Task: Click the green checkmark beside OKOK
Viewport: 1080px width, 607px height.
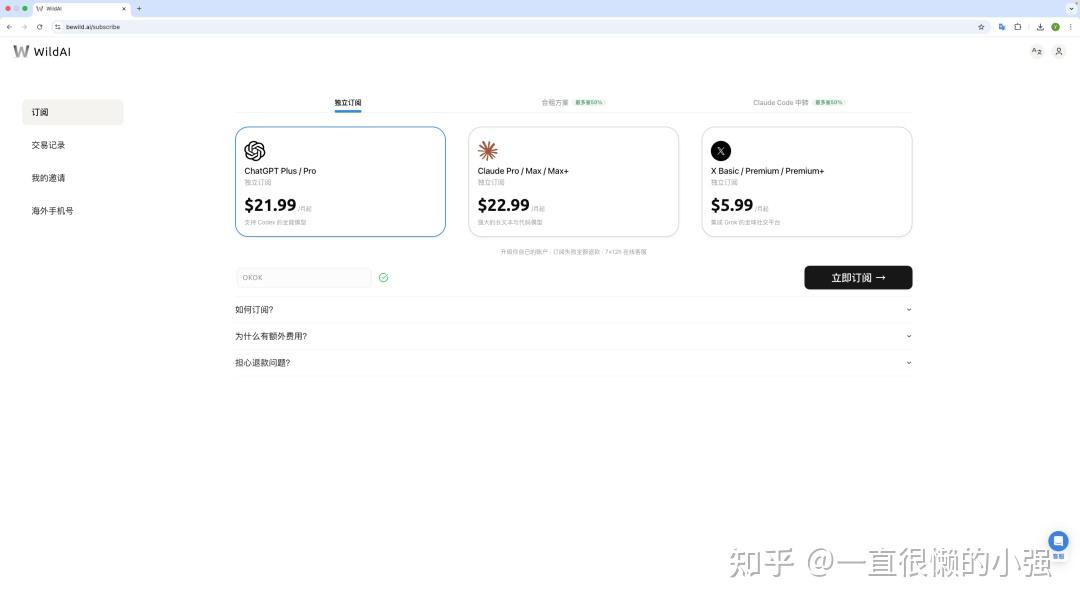Action: (384, 278)
